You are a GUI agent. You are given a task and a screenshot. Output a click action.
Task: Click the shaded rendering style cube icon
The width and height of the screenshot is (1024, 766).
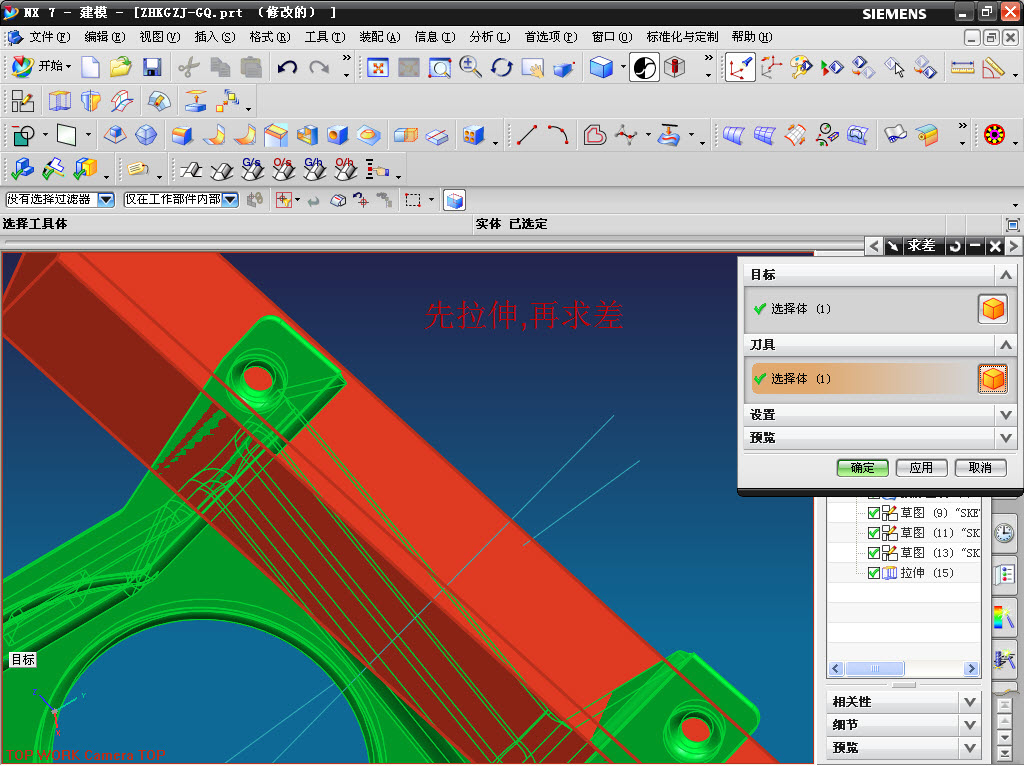[x=601, y=67]
